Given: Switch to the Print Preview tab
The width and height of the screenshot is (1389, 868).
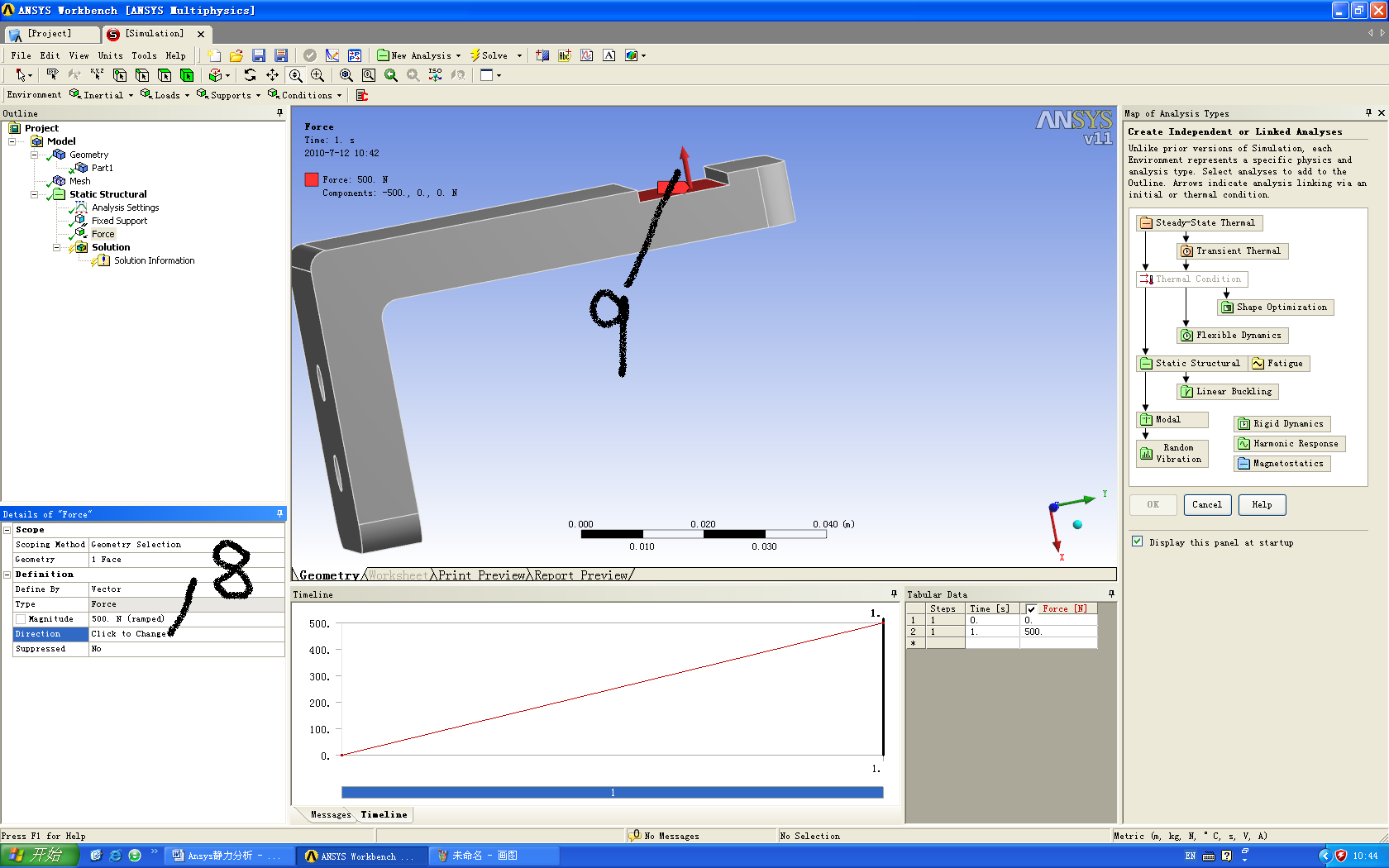Looking at the screenshot, I should pos(482,575).
